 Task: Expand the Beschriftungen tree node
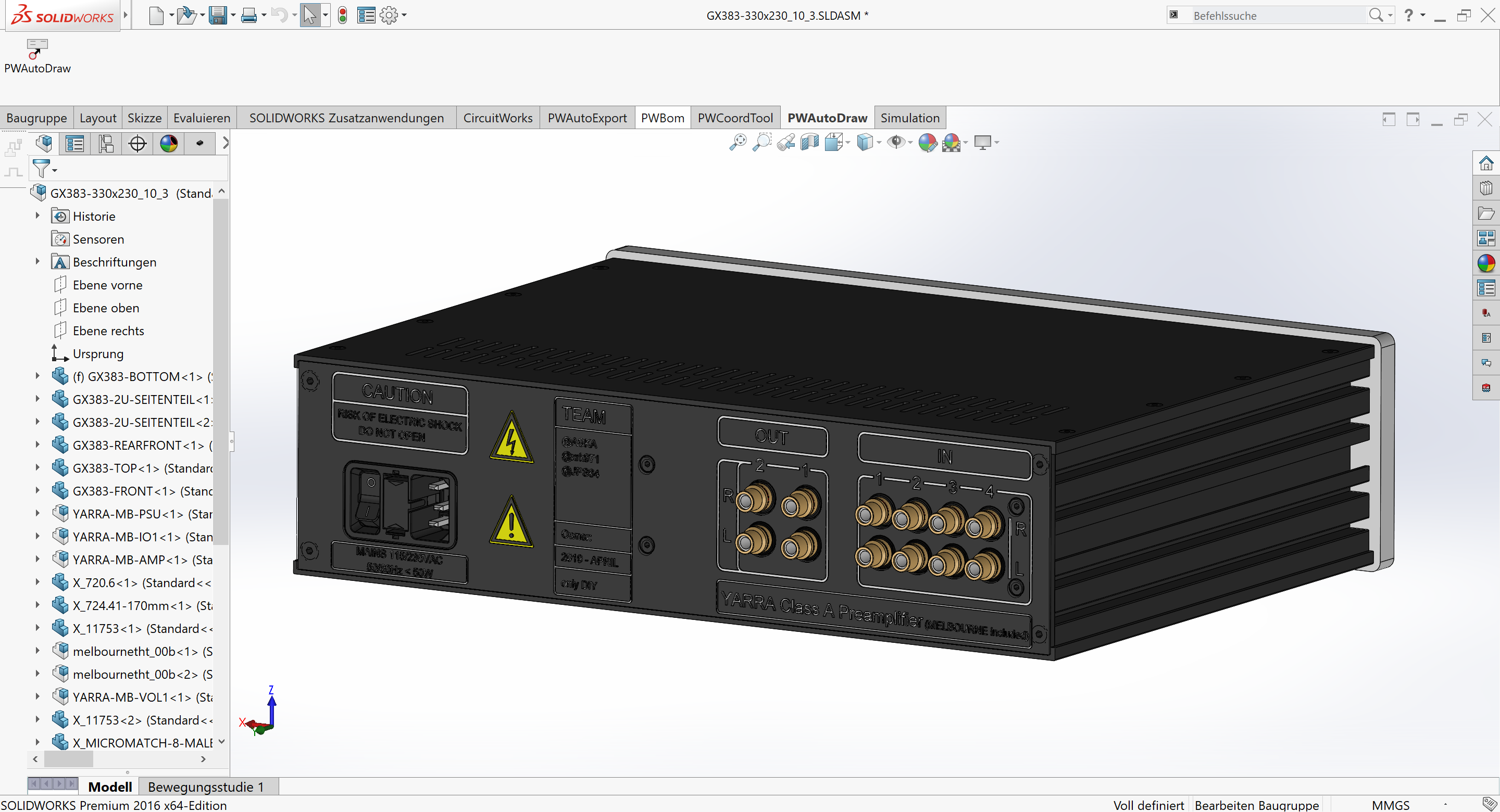click(38, 262)
